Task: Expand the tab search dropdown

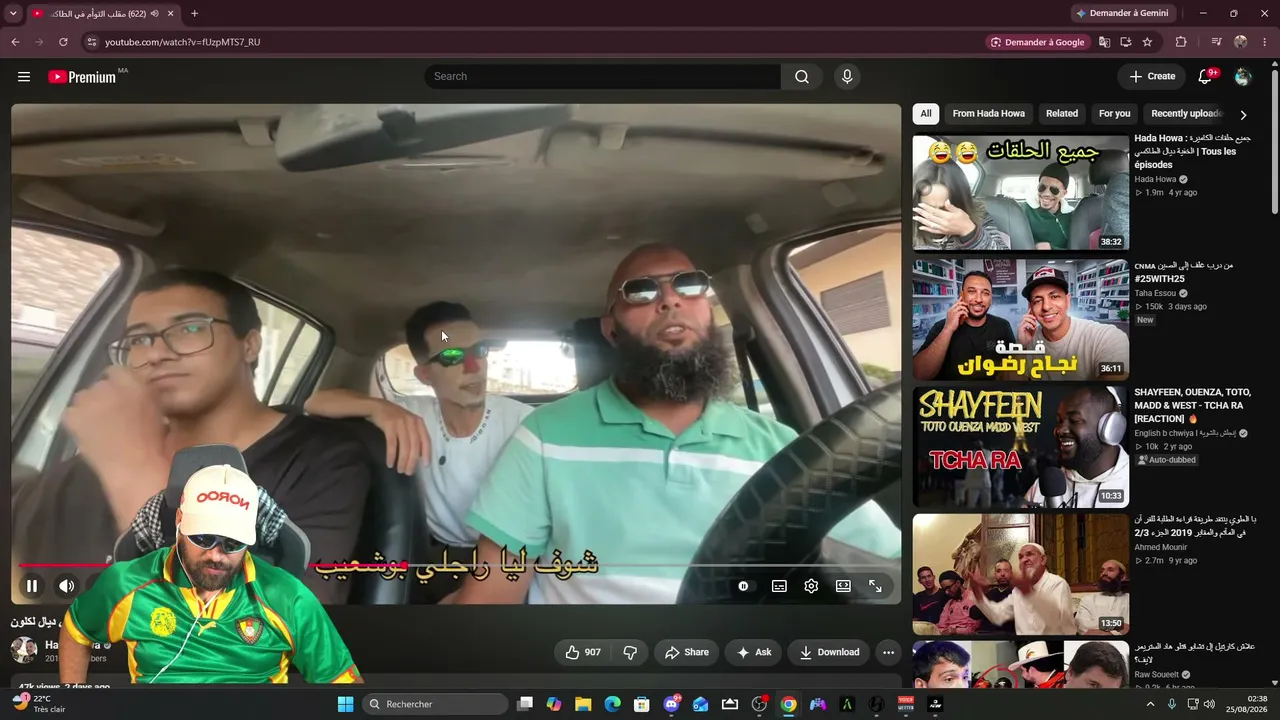Action: 13,13
